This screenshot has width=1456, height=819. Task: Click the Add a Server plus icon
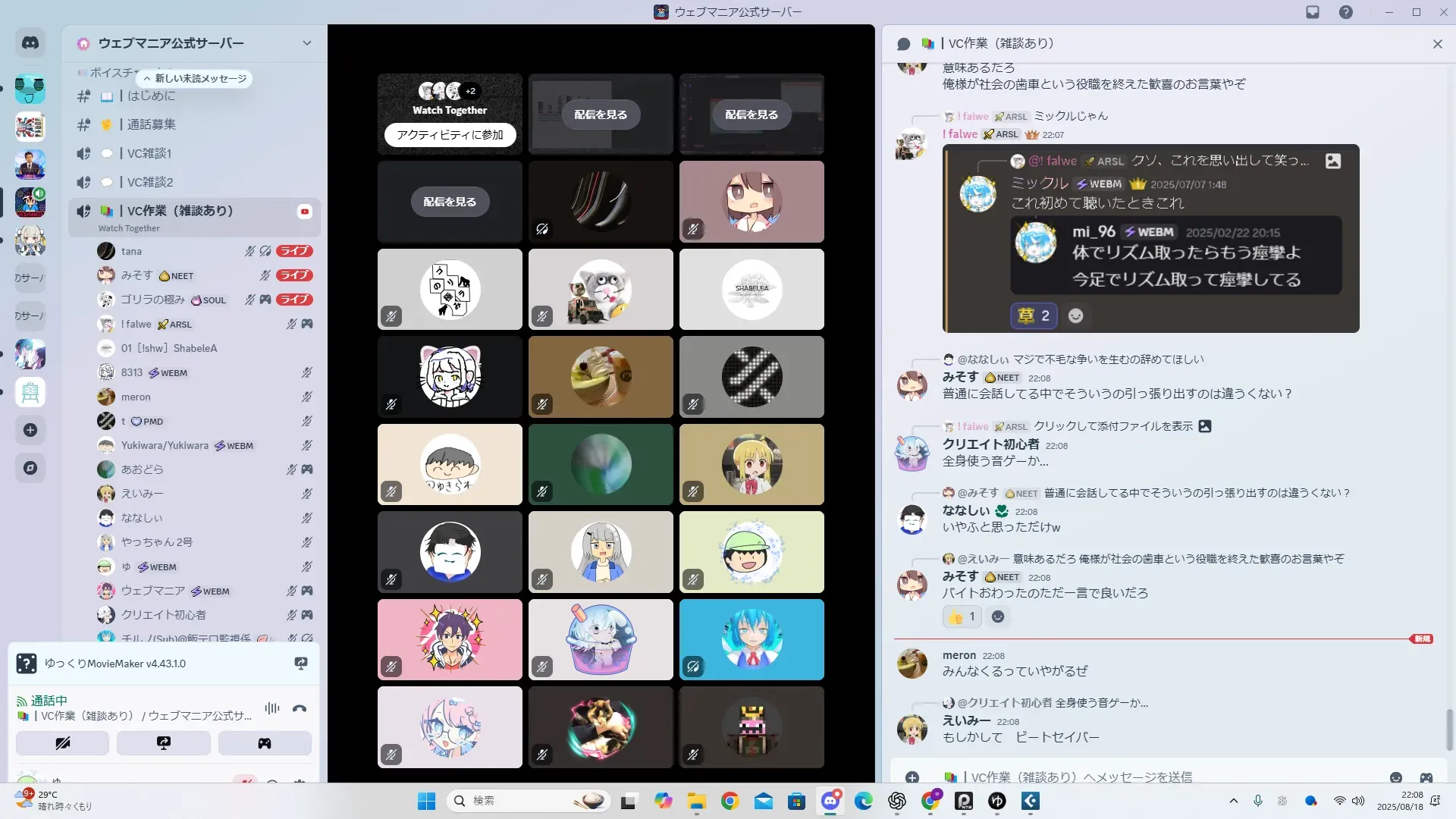pyautogui.click(x=30, y=430)
